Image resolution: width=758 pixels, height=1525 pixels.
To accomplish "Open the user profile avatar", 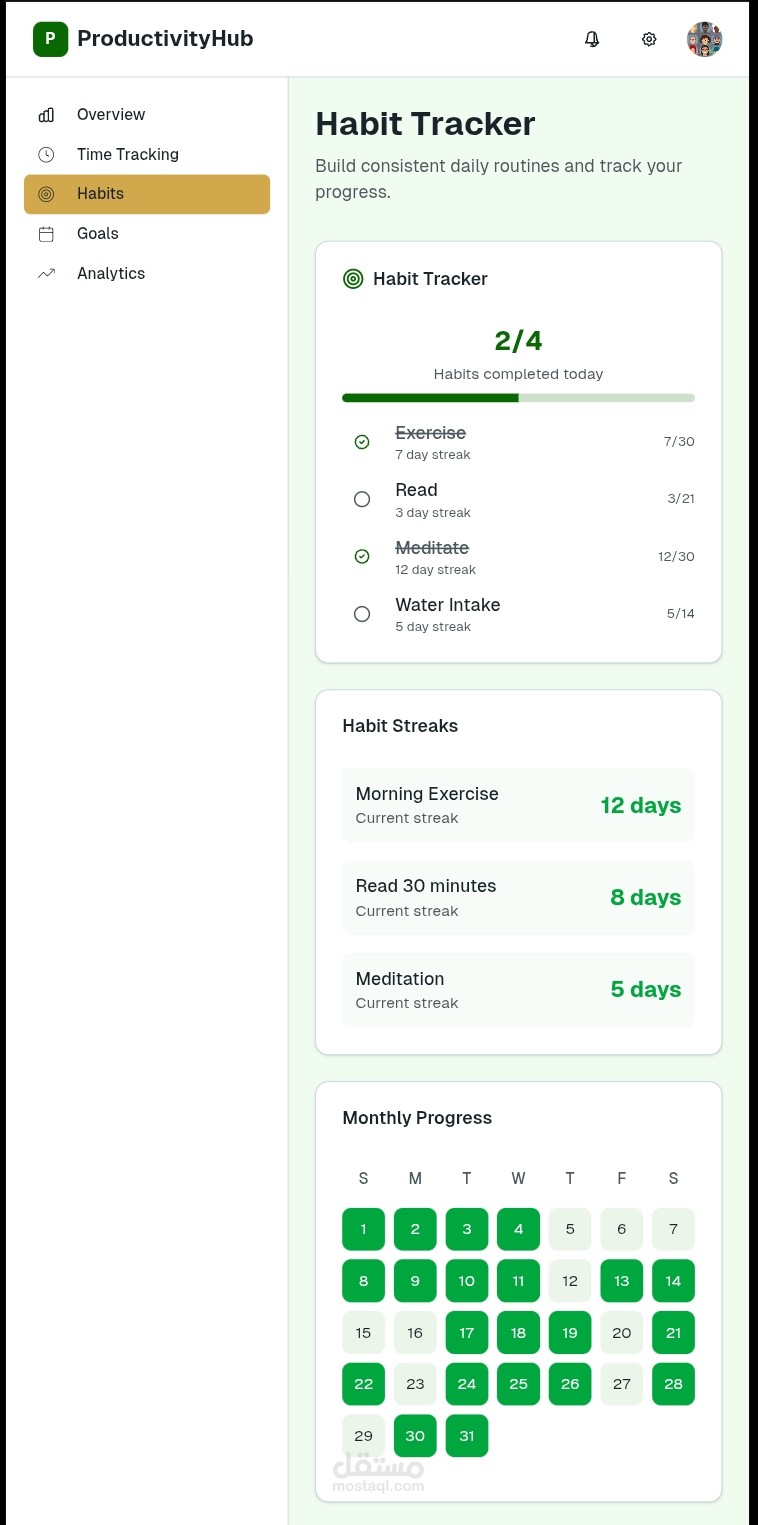I will point(704,39).
